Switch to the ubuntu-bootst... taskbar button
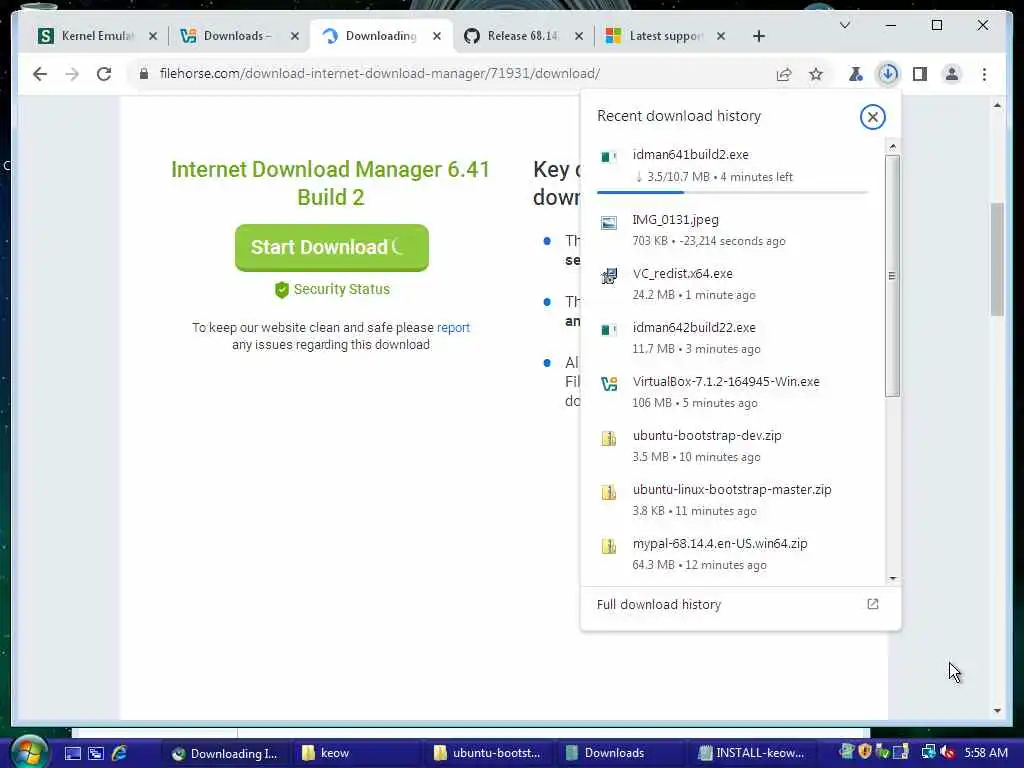This screenshot has width=1024, height=768. (x=489, y=753)
